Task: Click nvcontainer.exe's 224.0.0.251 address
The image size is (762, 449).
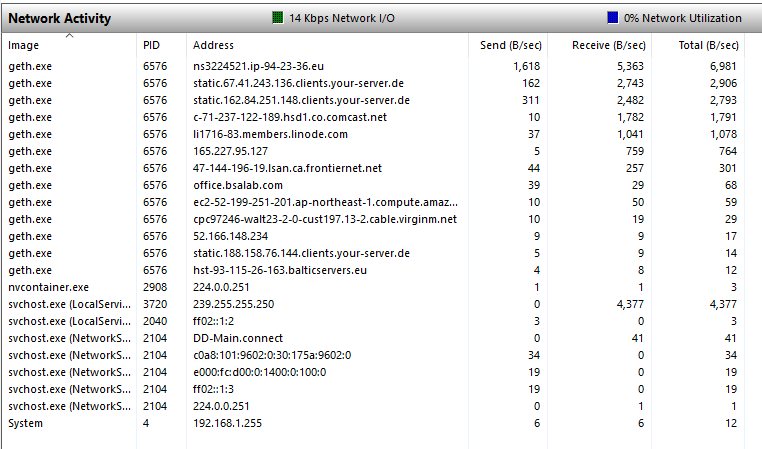Action: [x=221, y=287]
